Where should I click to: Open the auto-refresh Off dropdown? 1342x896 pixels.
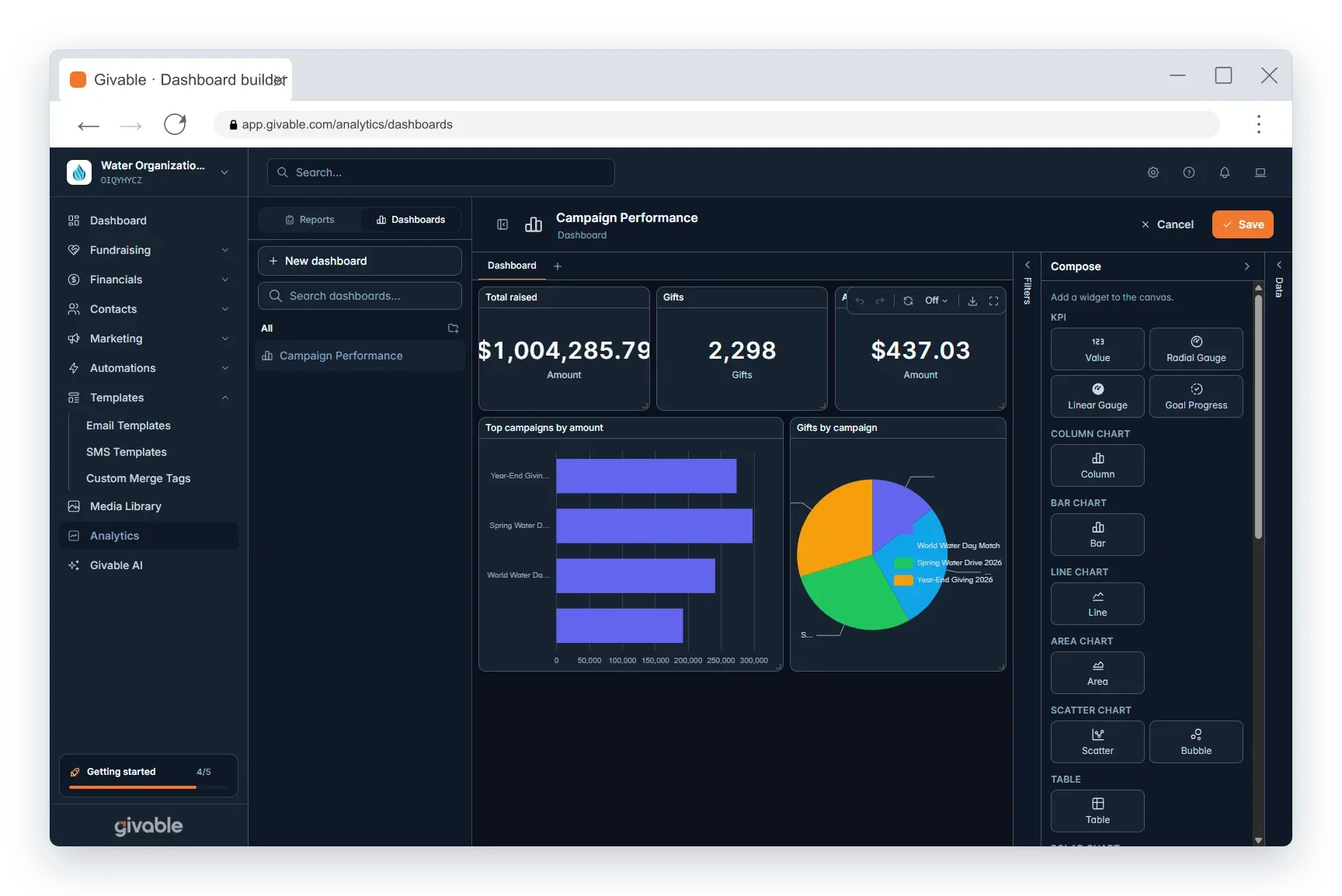[936, 300]
